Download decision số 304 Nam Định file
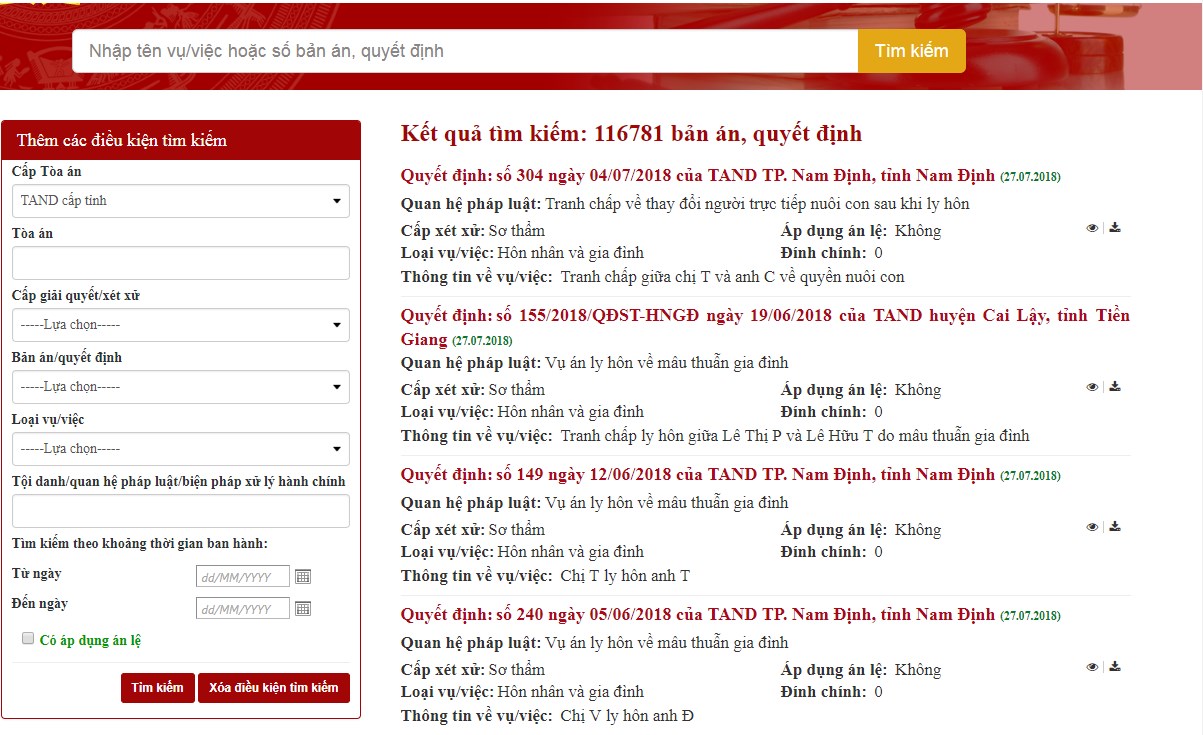 click(1115, 228)
